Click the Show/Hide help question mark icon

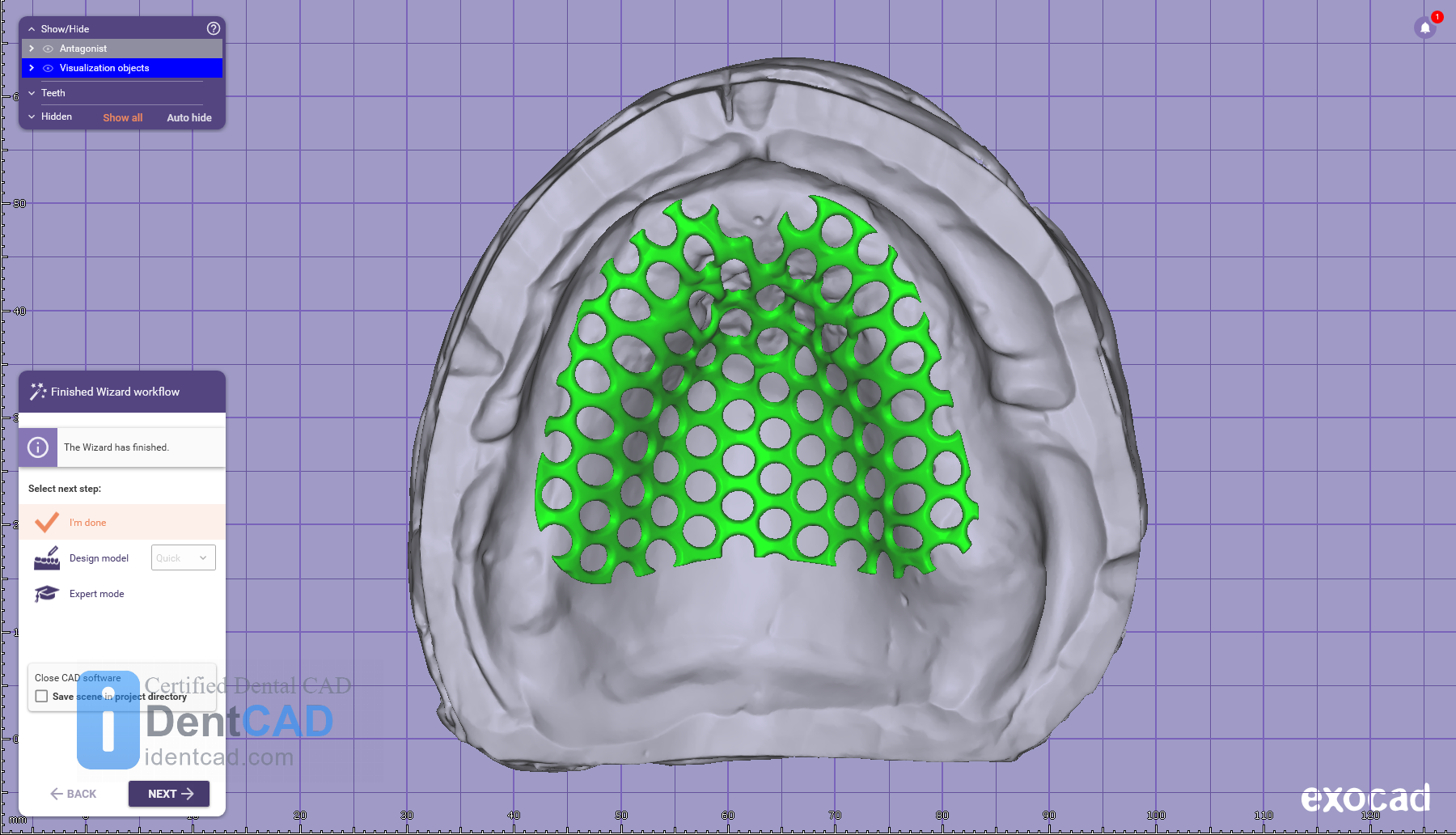pyautogui.click(x=214, y=28)
